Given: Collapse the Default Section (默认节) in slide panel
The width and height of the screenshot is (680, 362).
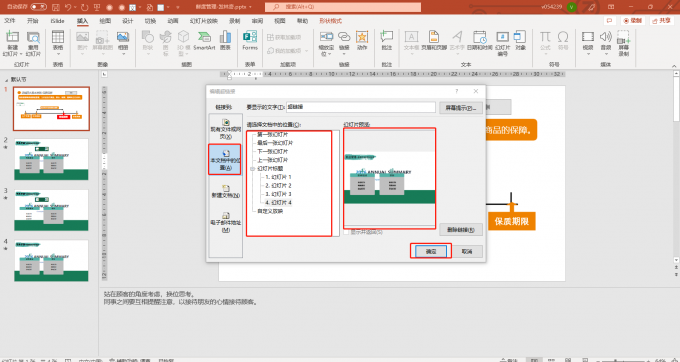Looking at the screenshot, I should [x=7, y=80].
